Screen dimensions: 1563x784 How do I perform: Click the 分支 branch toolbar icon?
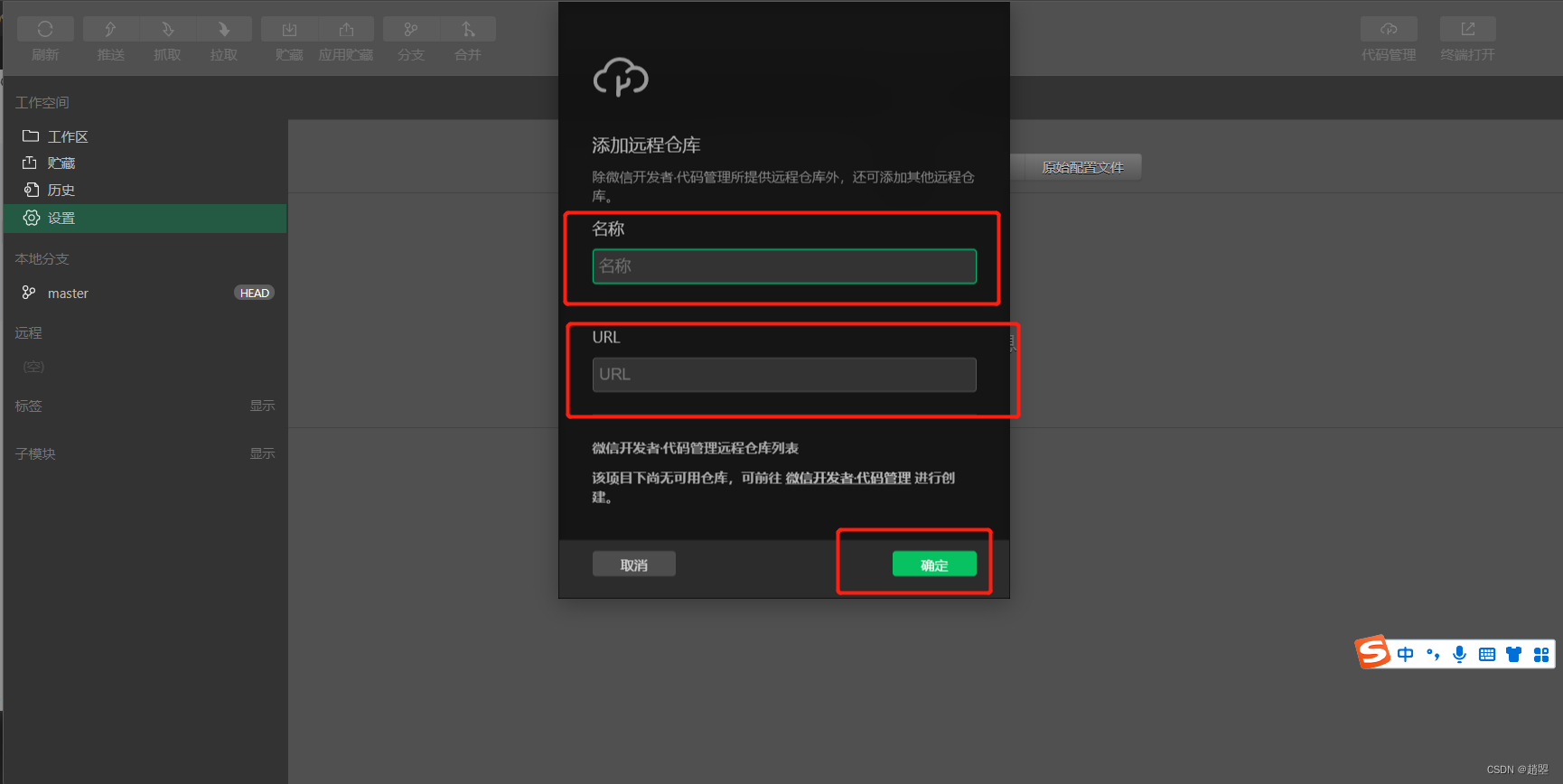tap(411, 30)
